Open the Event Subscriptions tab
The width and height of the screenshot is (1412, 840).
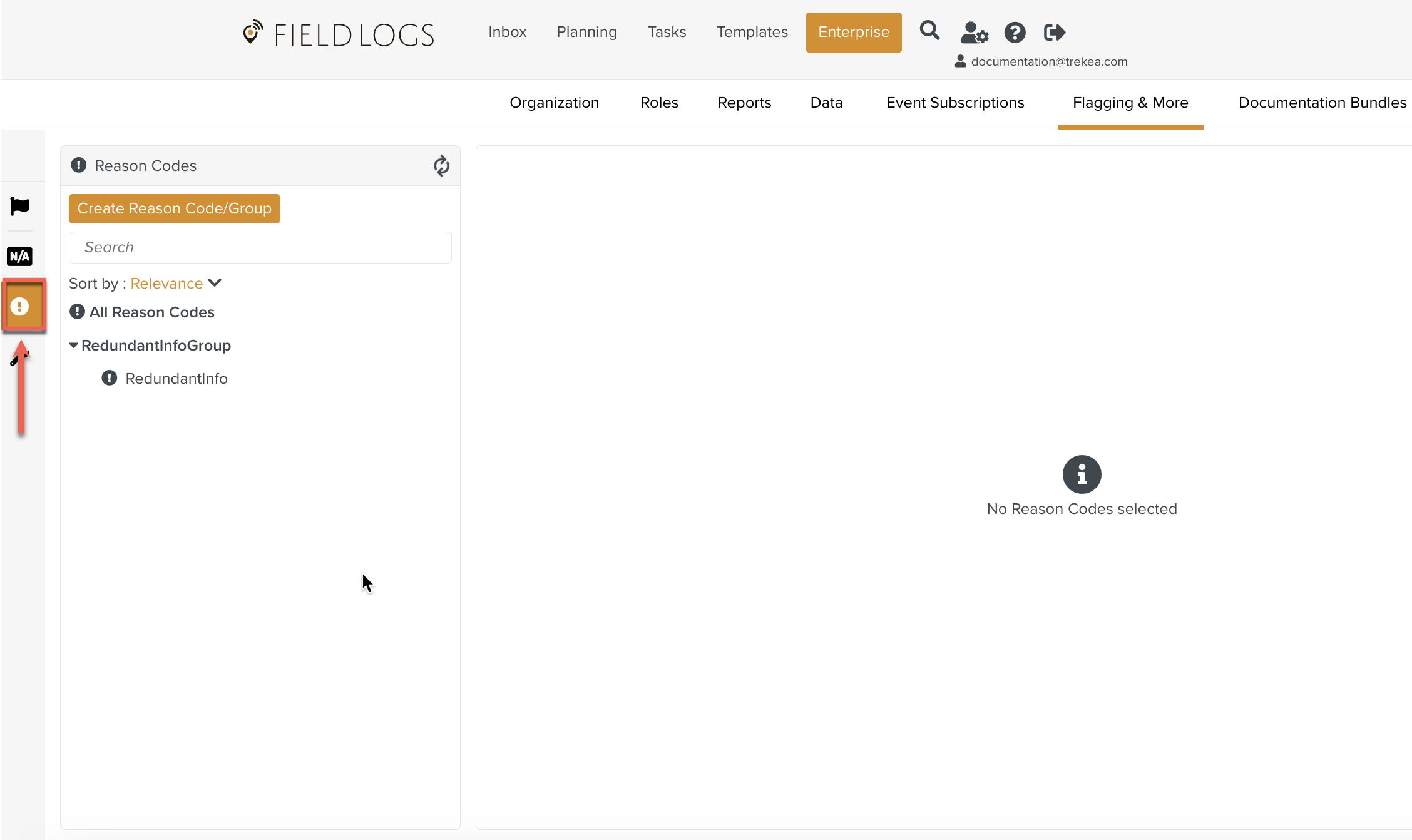[955, 103]
